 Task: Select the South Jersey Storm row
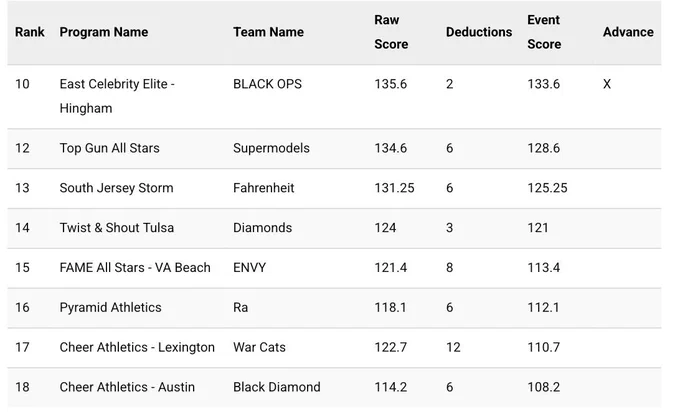[334, 188]
